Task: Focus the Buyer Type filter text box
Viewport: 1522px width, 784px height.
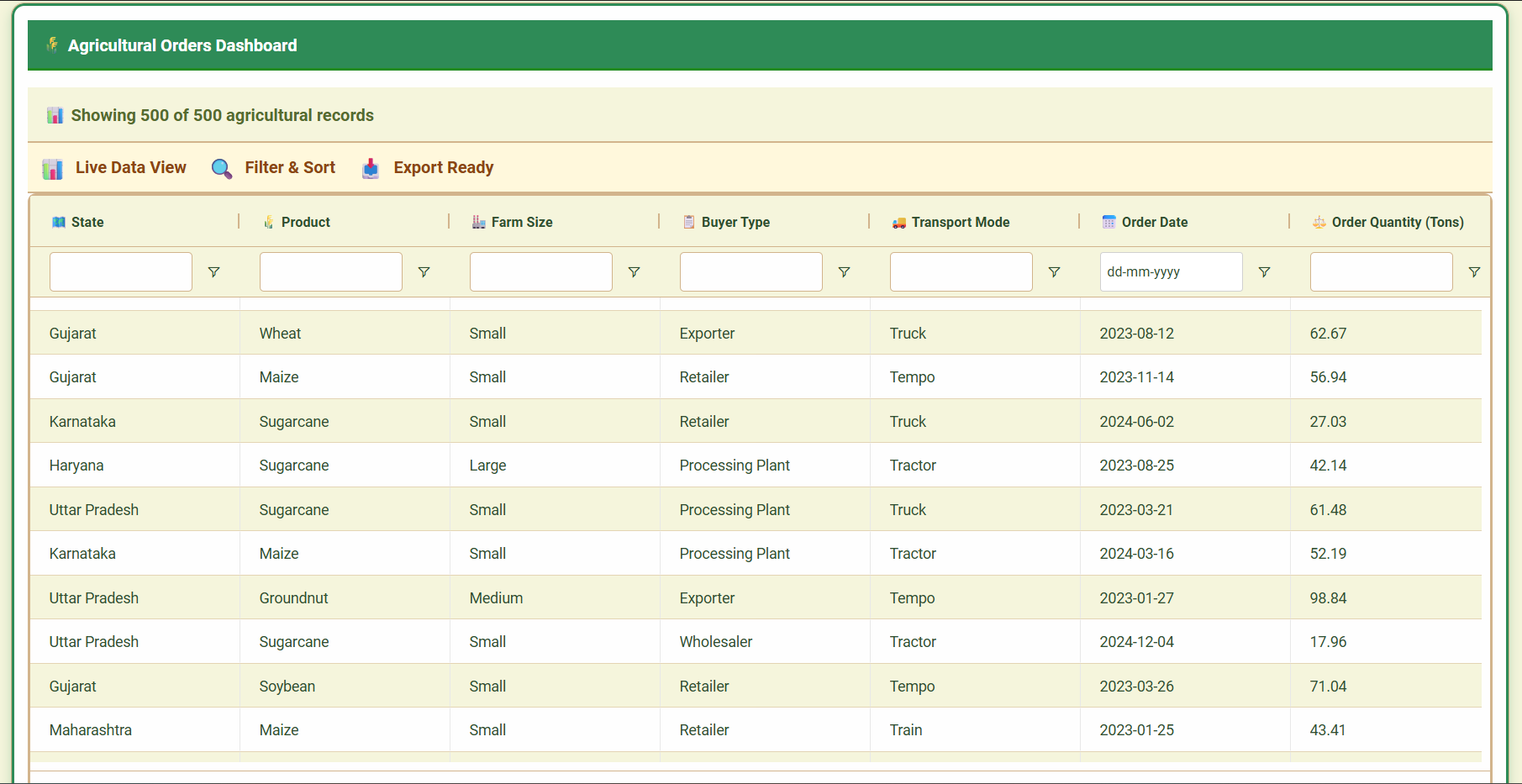Action: click(x=751, y=272)
